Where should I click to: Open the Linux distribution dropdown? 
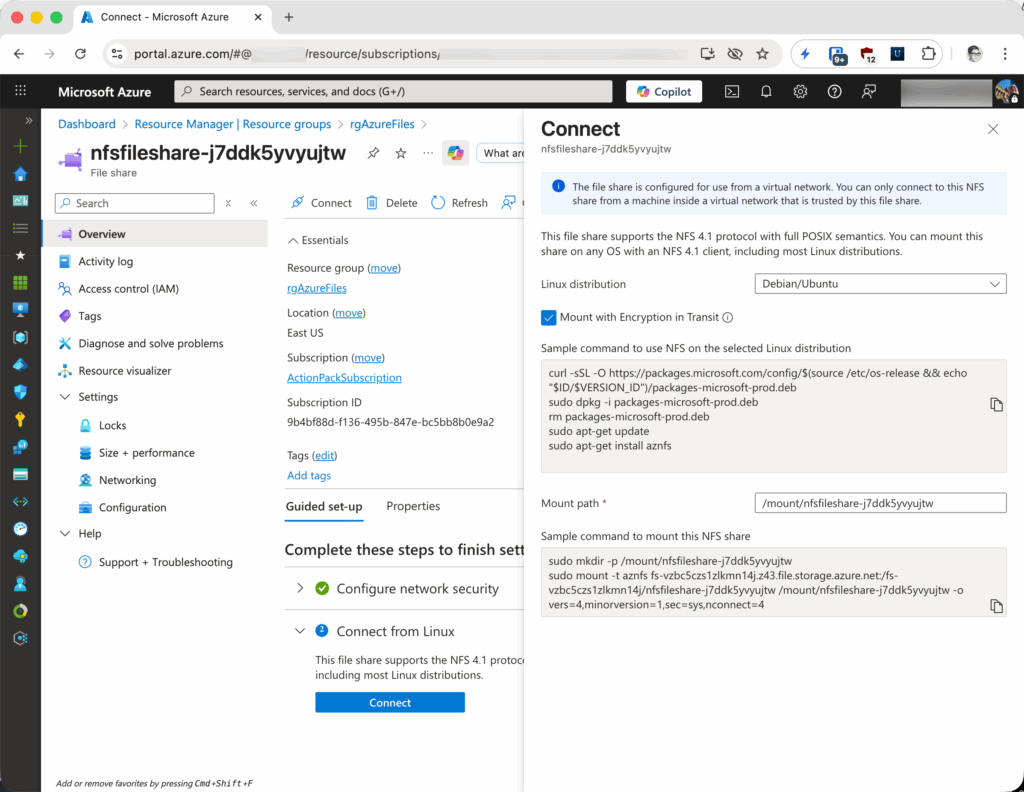pyautogui.click(x=879, y=284)
